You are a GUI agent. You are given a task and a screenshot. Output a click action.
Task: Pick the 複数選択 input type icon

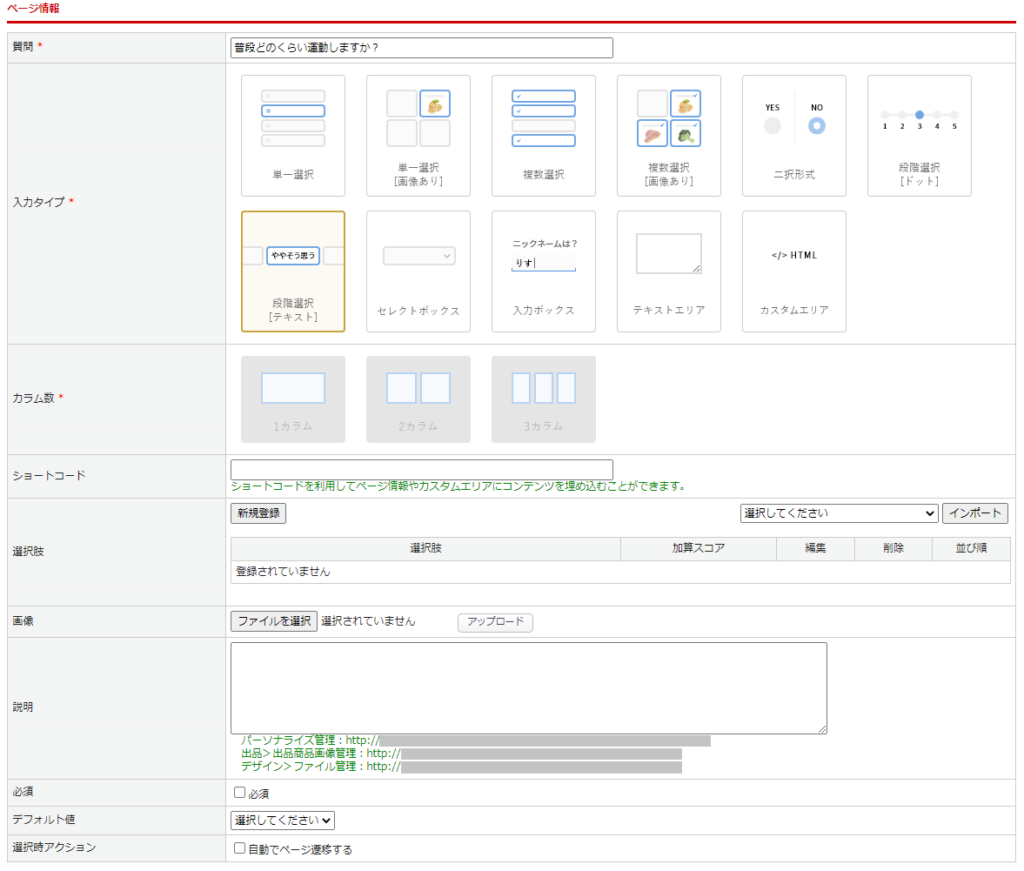coord(543,135)
